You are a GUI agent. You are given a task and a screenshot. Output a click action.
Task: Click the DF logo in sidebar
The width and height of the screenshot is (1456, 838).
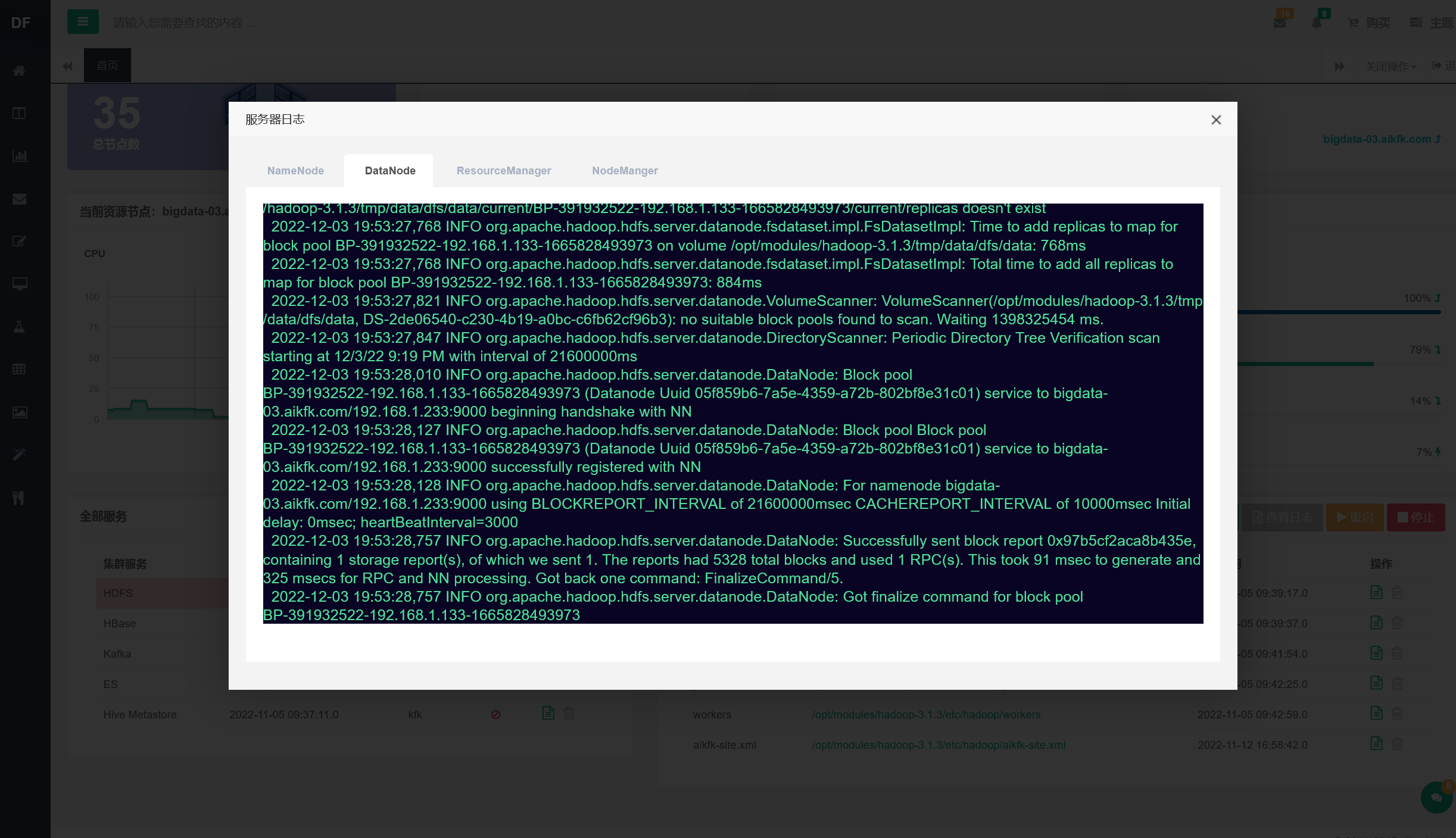tap(21, 23)
